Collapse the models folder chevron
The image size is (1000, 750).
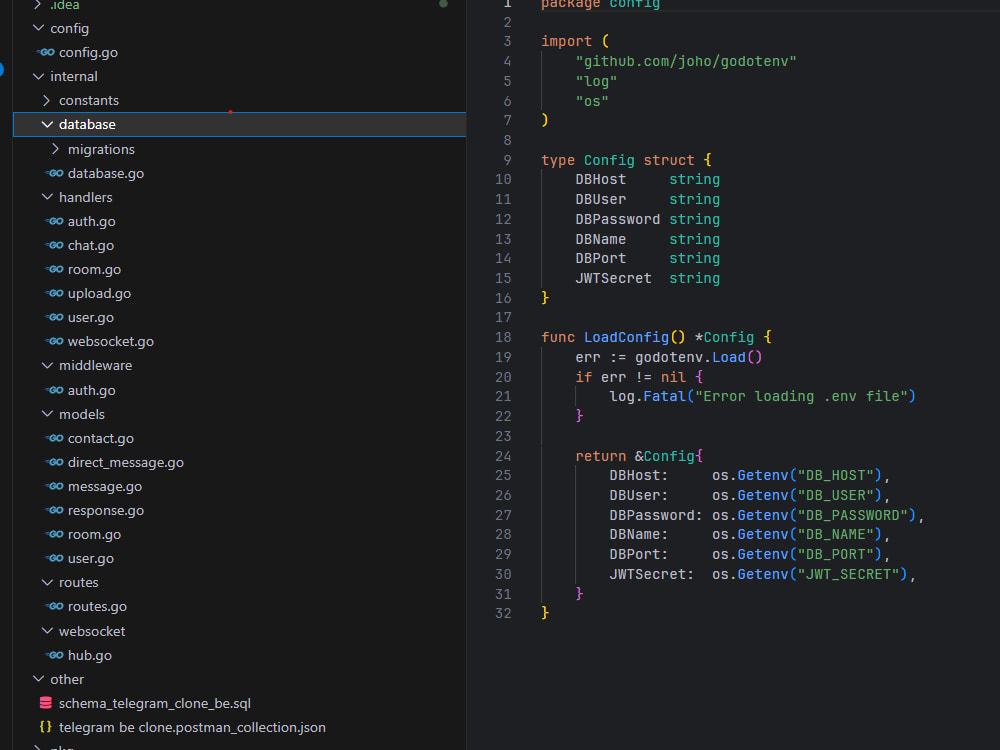pyautogui.click(x=47, y=414)
